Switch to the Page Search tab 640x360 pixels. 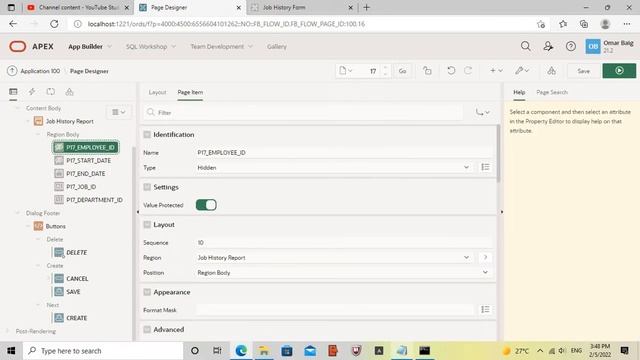pyautogui.click(x=552, y=92)
